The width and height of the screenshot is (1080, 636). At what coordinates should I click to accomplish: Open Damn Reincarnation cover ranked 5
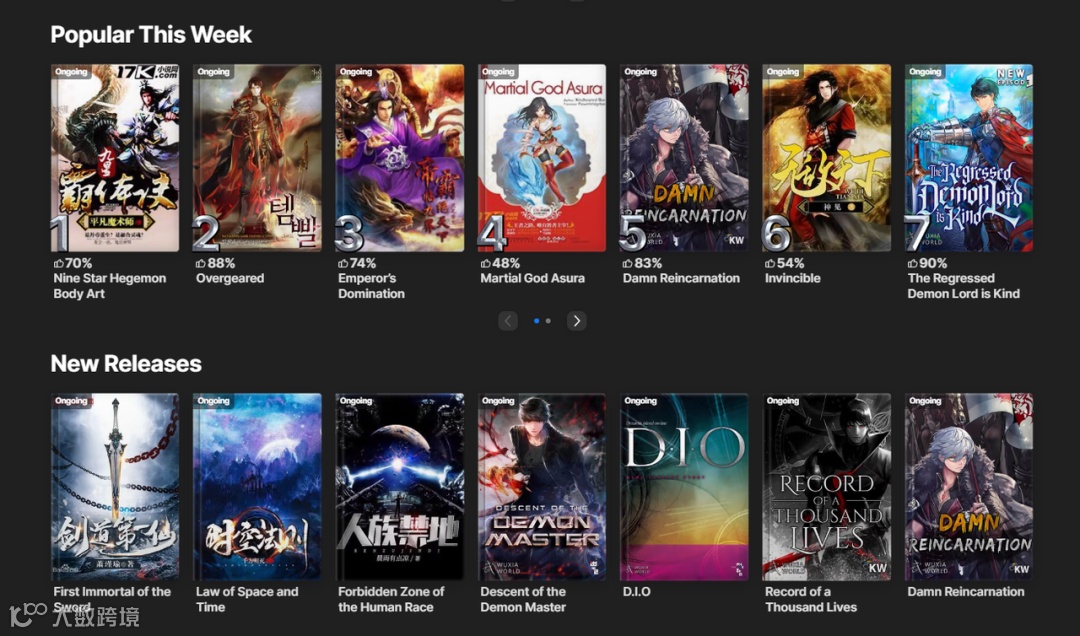point(684,158)
